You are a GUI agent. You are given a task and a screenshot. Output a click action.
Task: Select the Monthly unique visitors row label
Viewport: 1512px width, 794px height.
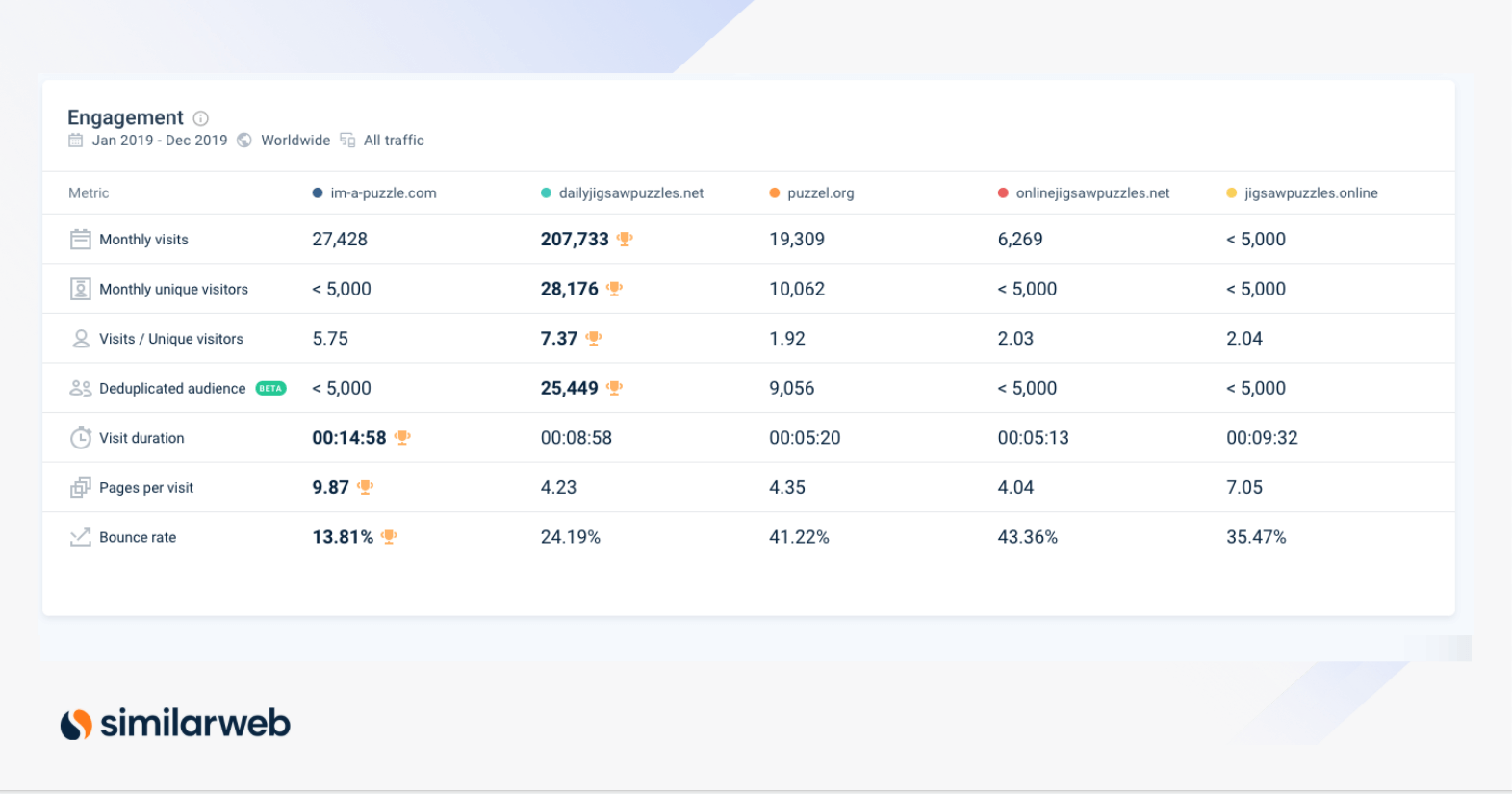[173, 290]
